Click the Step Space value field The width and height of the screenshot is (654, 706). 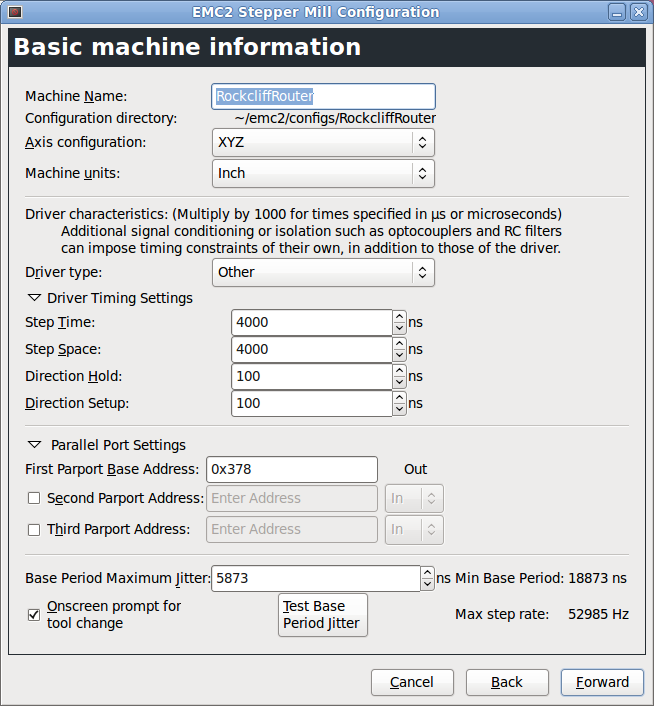click(311, 349)
